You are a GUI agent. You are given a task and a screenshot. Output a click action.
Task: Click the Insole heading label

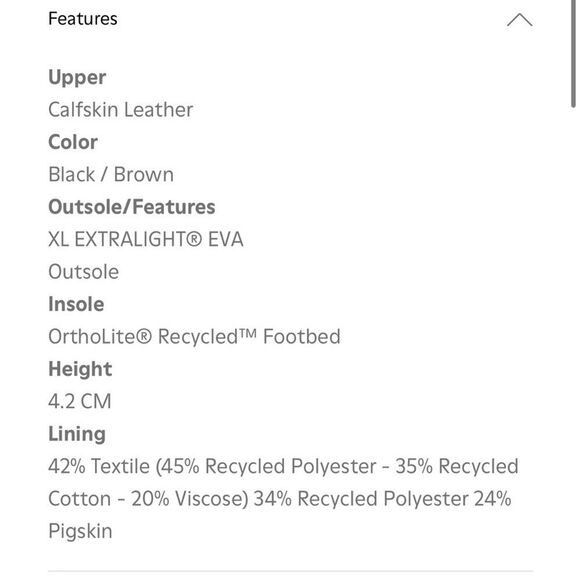(76, 304)
